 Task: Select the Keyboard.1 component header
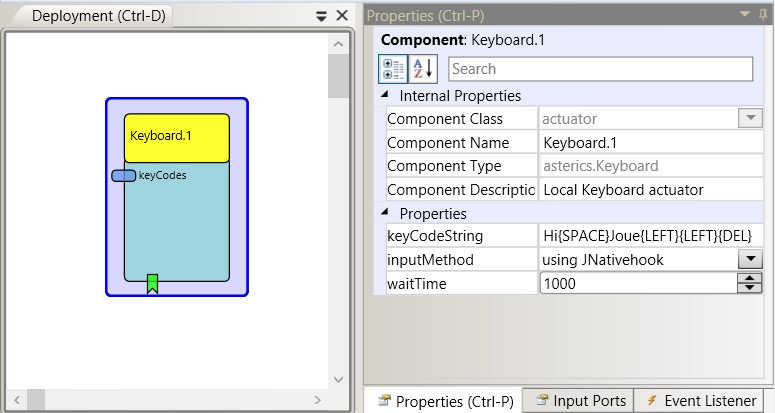pos(177,138)
